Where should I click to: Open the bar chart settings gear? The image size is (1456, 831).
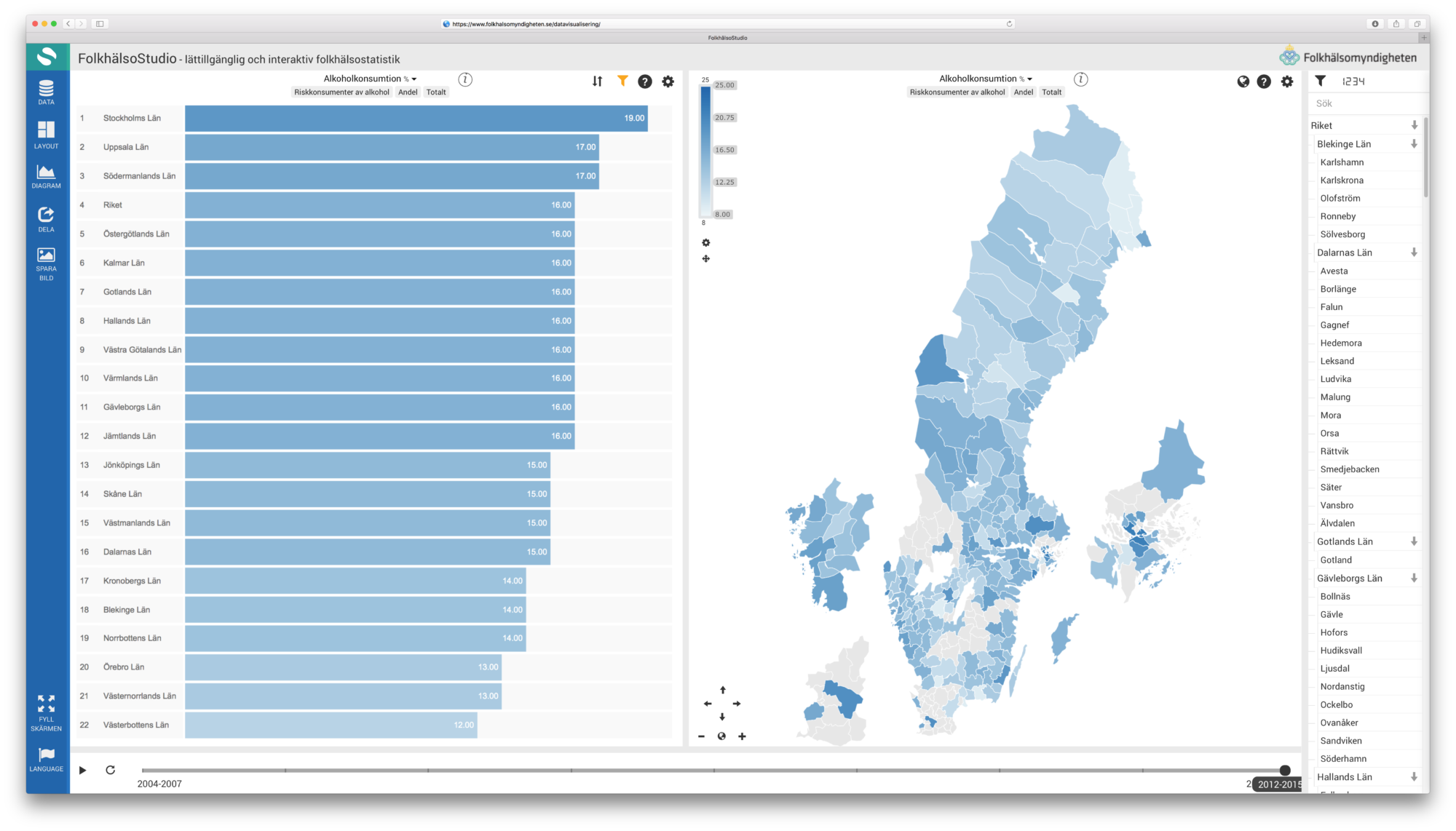pyautogui.click(x=668, y=81)
